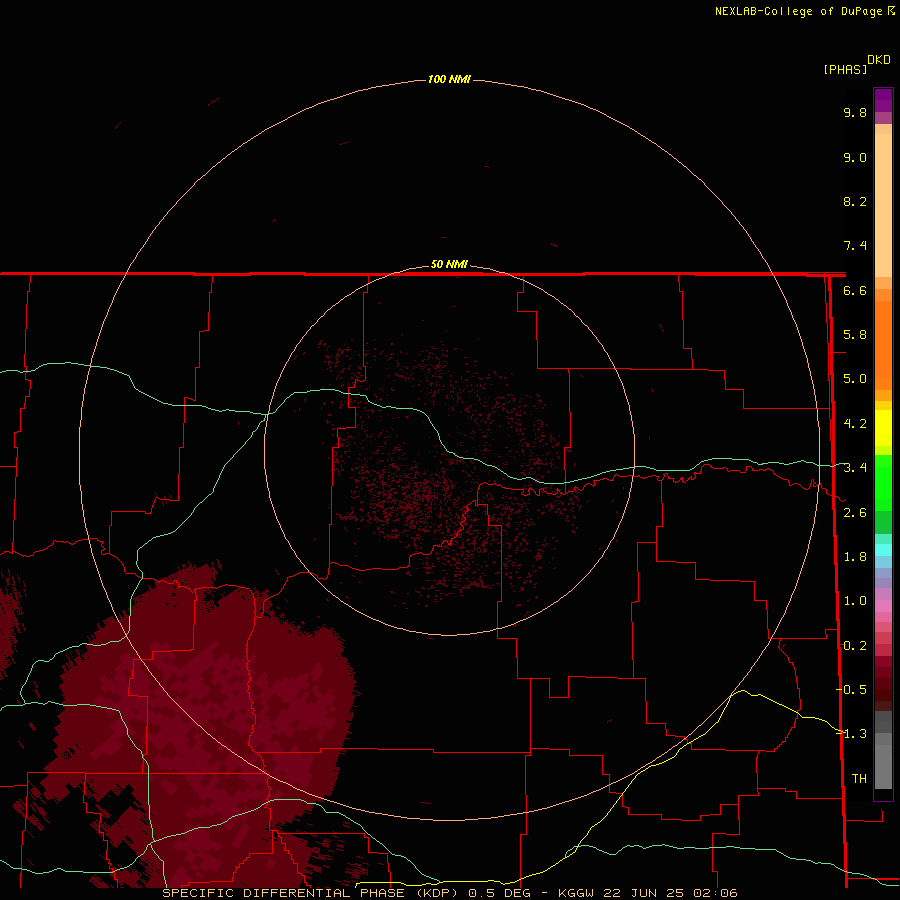900x900 pixels.
Task: Click the 100 NMI range ring label
Action: pos(449,79)
